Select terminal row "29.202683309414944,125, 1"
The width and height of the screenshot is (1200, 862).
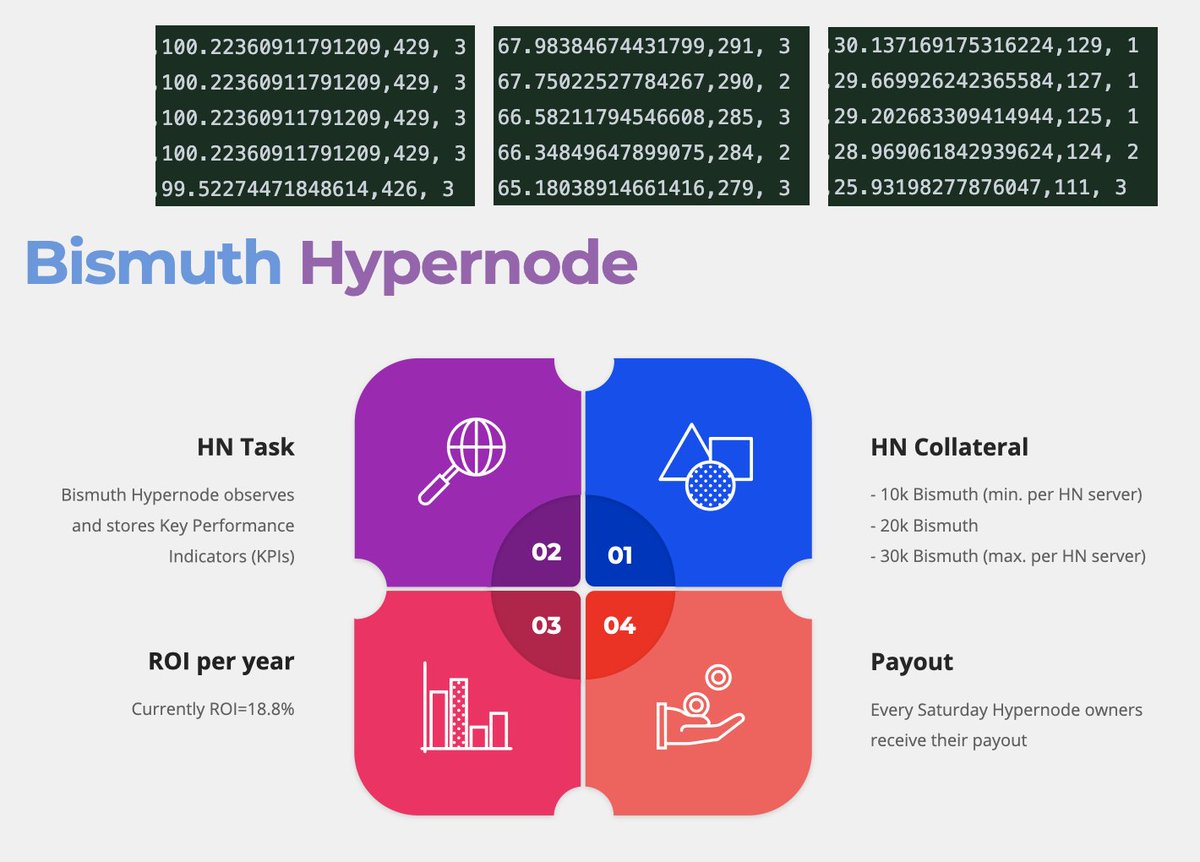(986, 117)
